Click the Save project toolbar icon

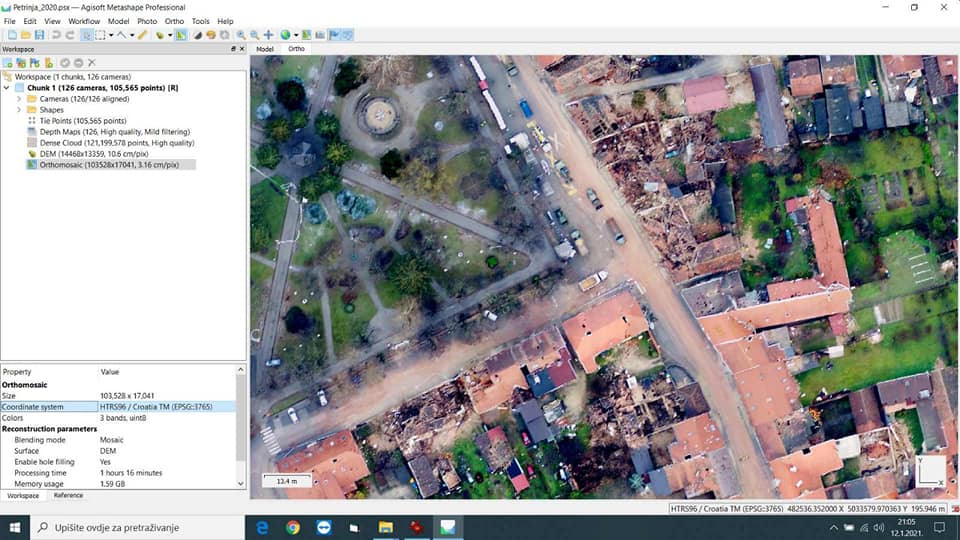[38, 35]
